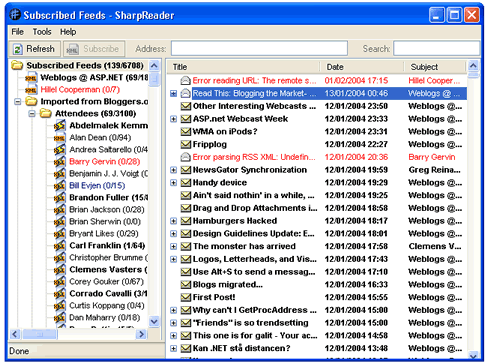Open the File menu
Viewport: 488px width, 364px height.
tap(17, 32)
